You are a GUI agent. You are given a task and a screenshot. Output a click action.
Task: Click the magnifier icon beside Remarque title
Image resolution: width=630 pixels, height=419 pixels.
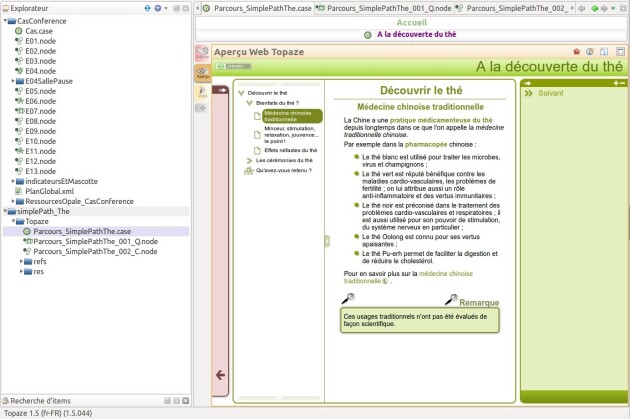451,299
